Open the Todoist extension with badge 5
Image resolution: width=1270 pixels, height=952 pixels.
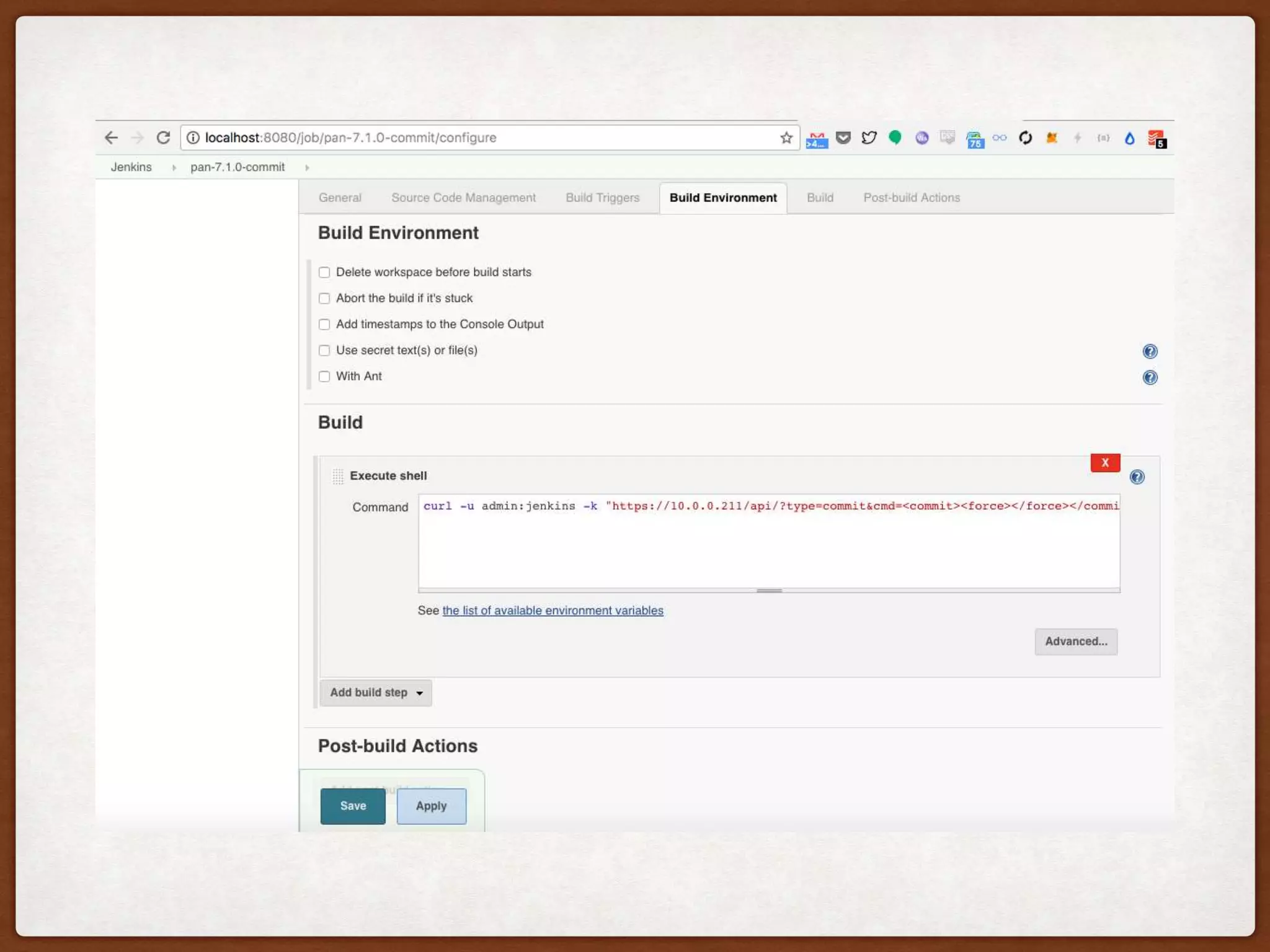pos(1157,139)
